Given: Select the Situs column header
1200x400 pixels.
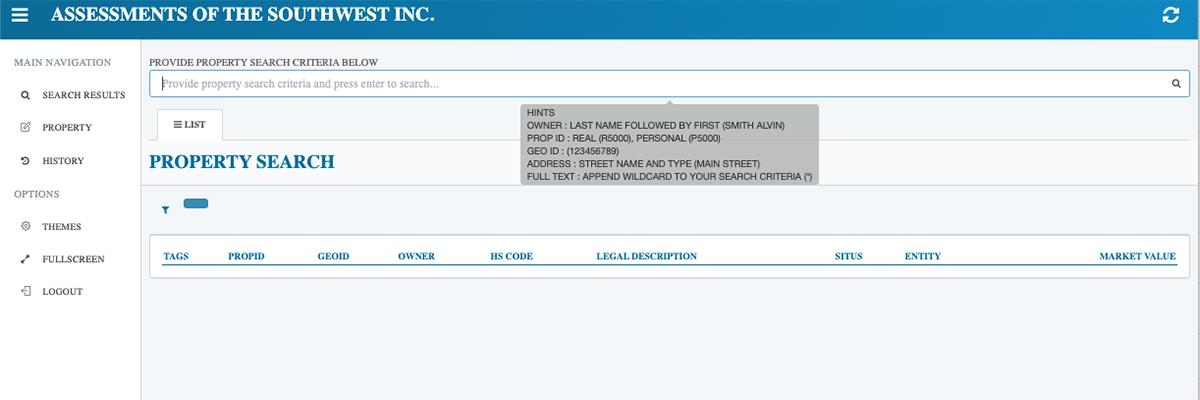Looking at the screenshot, I should coord(848,257).
